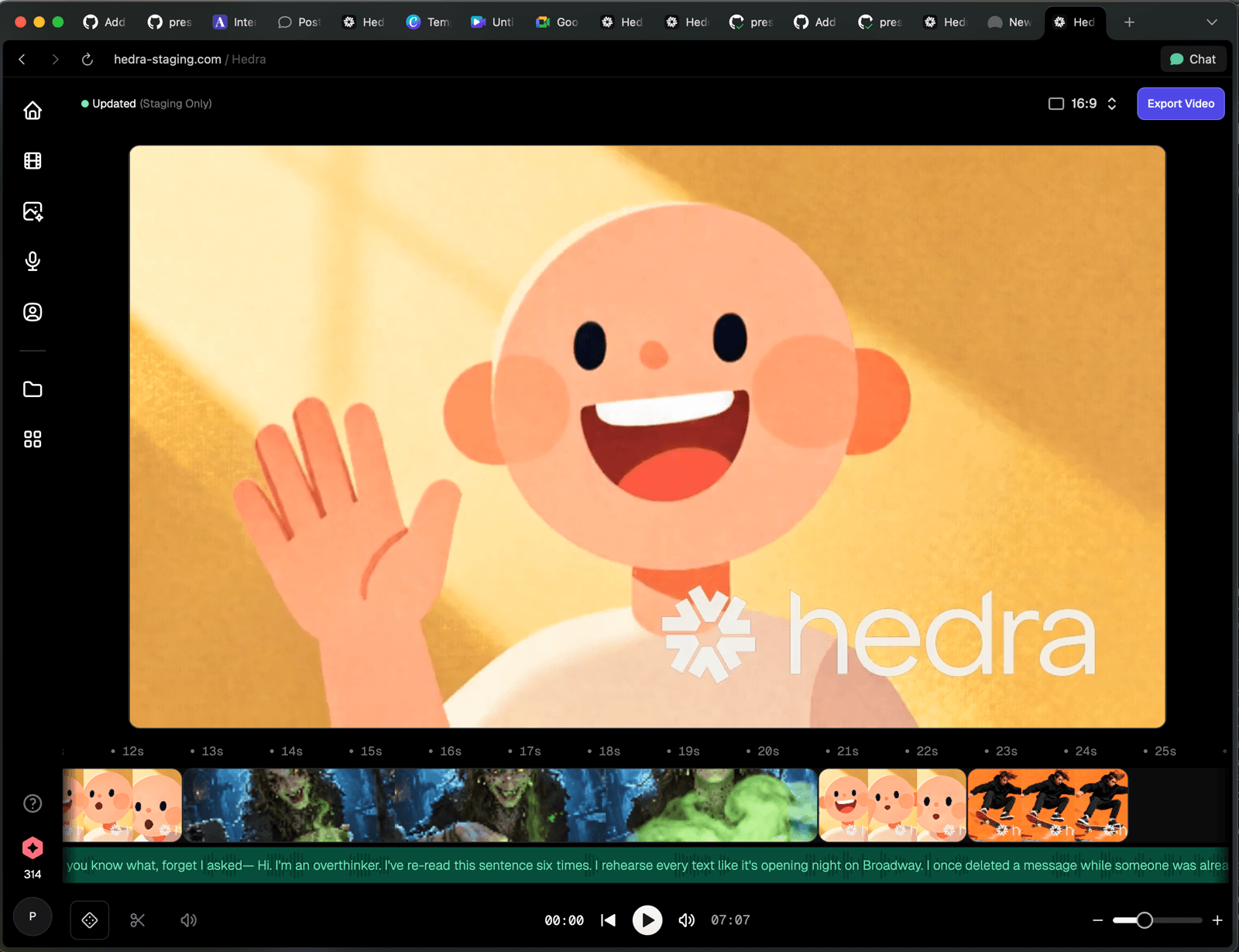Skip to start of timeline
This screenshot has height=952, width=1239.
click(x=609, y=920)
